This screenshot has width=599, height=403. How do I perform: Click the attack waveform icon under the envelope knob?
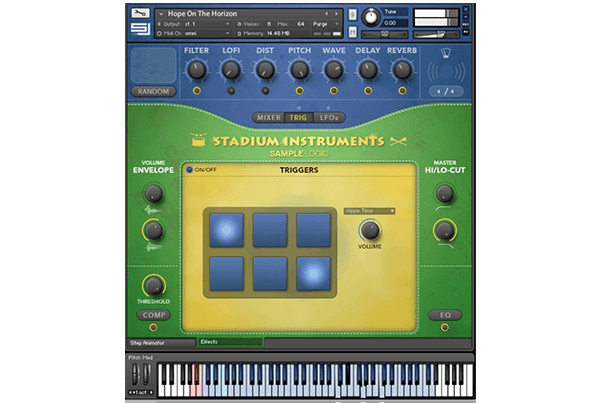pos(152,210)
